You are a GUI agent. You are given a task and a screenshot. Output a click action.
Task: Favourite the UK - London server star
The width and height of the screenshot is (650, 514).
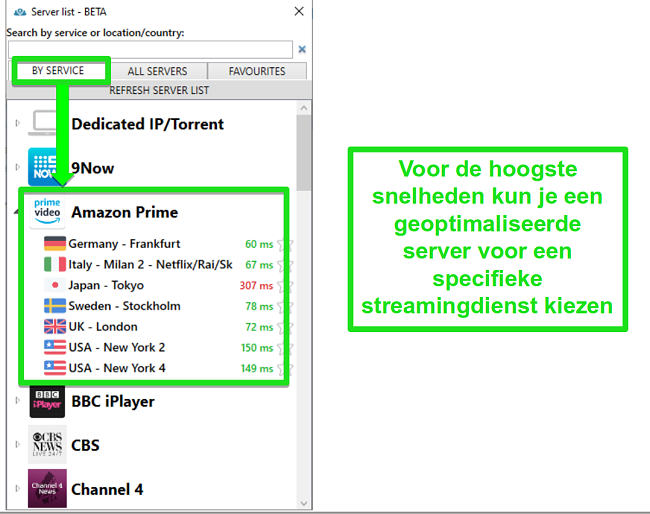[285, 327]
